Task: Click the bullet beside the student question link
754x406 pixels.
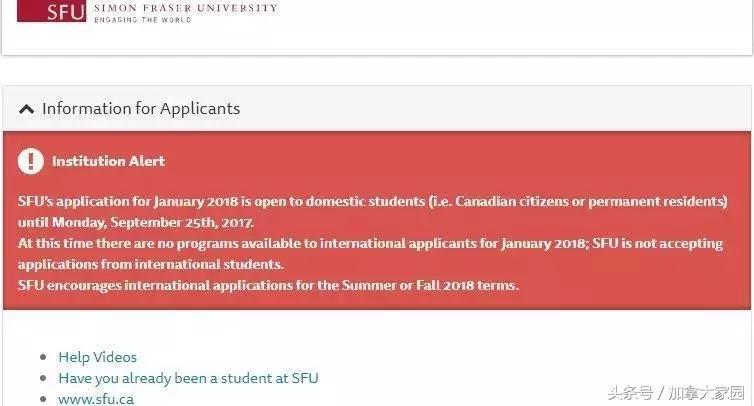Action: [x=42, y=379]
